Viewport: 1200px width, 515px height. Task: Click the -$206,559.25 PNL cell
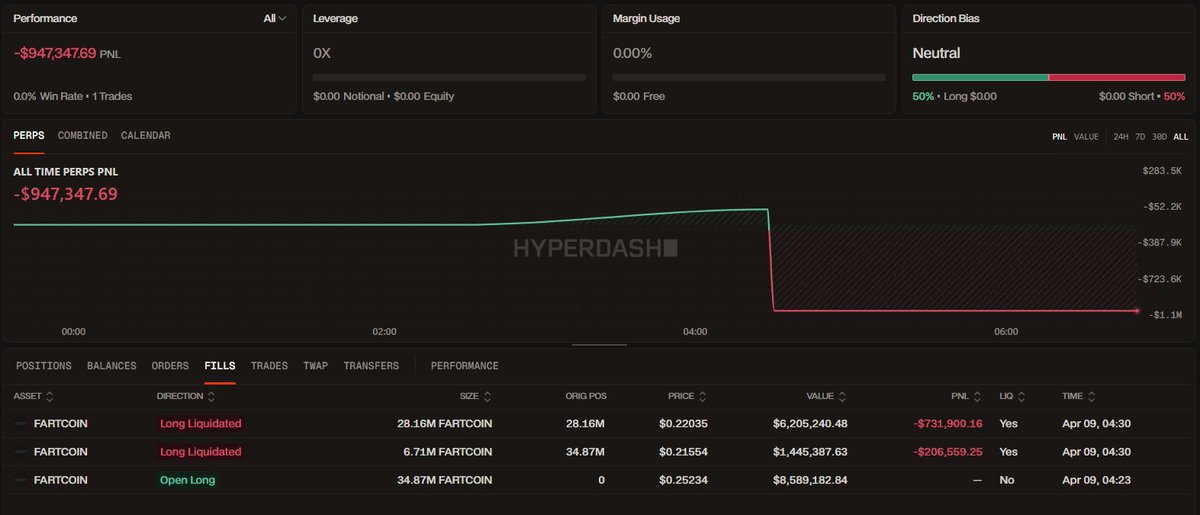point(947,452)
